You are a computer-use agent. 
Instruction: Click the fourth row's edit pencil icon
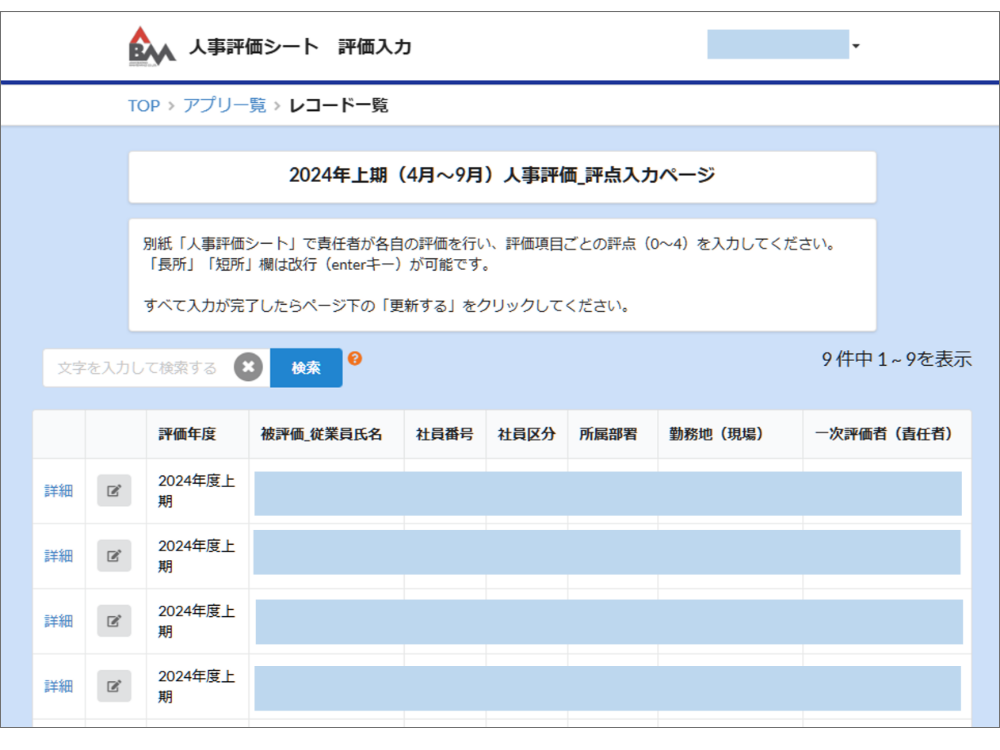tap(113, 686)
